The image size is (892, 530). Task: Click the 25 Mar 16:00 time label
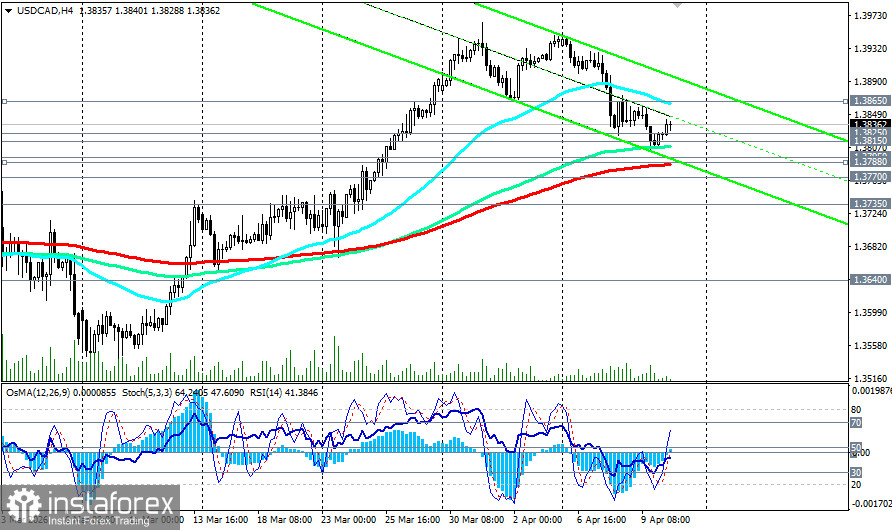412,520
